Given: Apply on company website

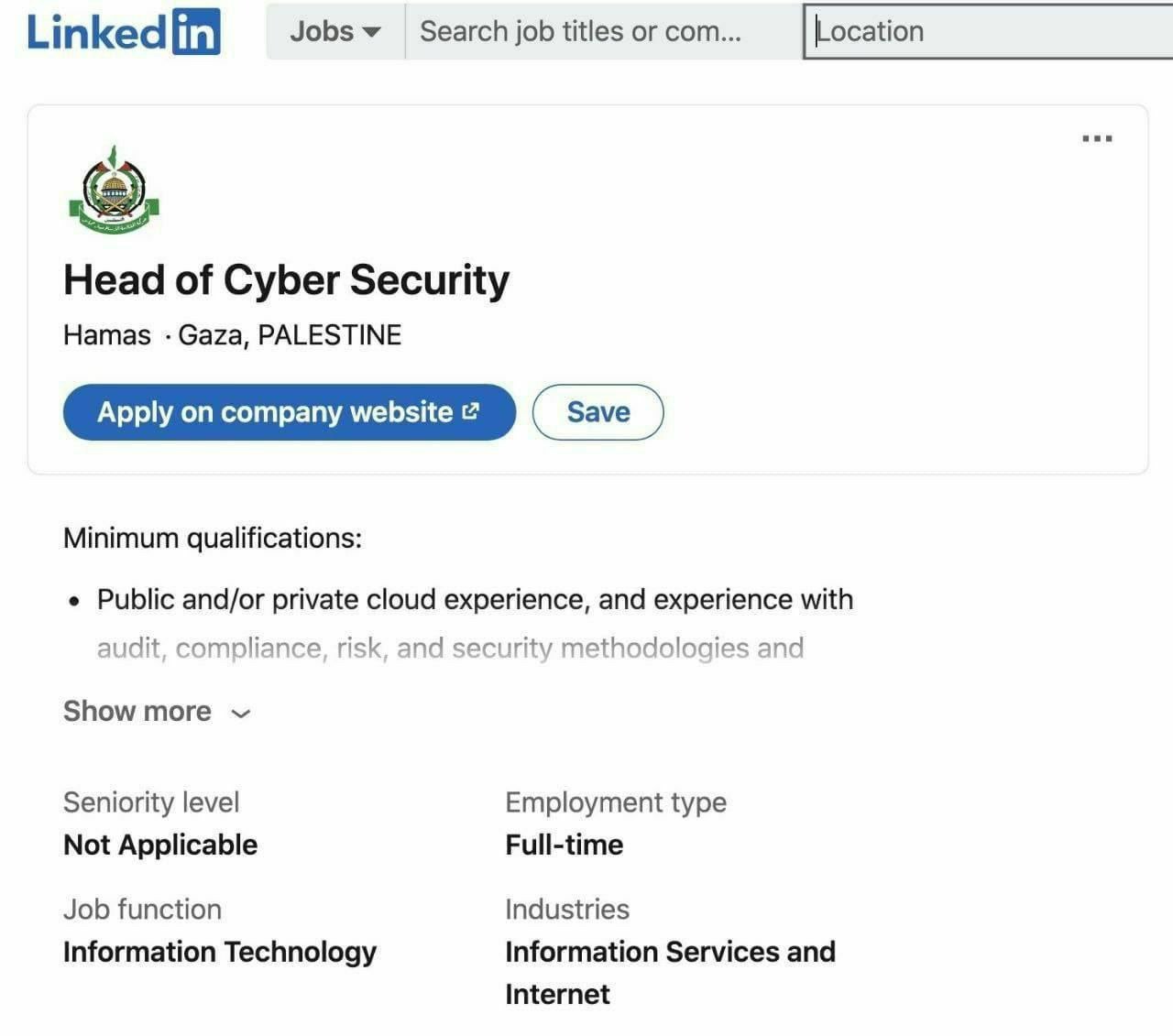Looking at the screenshot, I should tap(290, 411).
